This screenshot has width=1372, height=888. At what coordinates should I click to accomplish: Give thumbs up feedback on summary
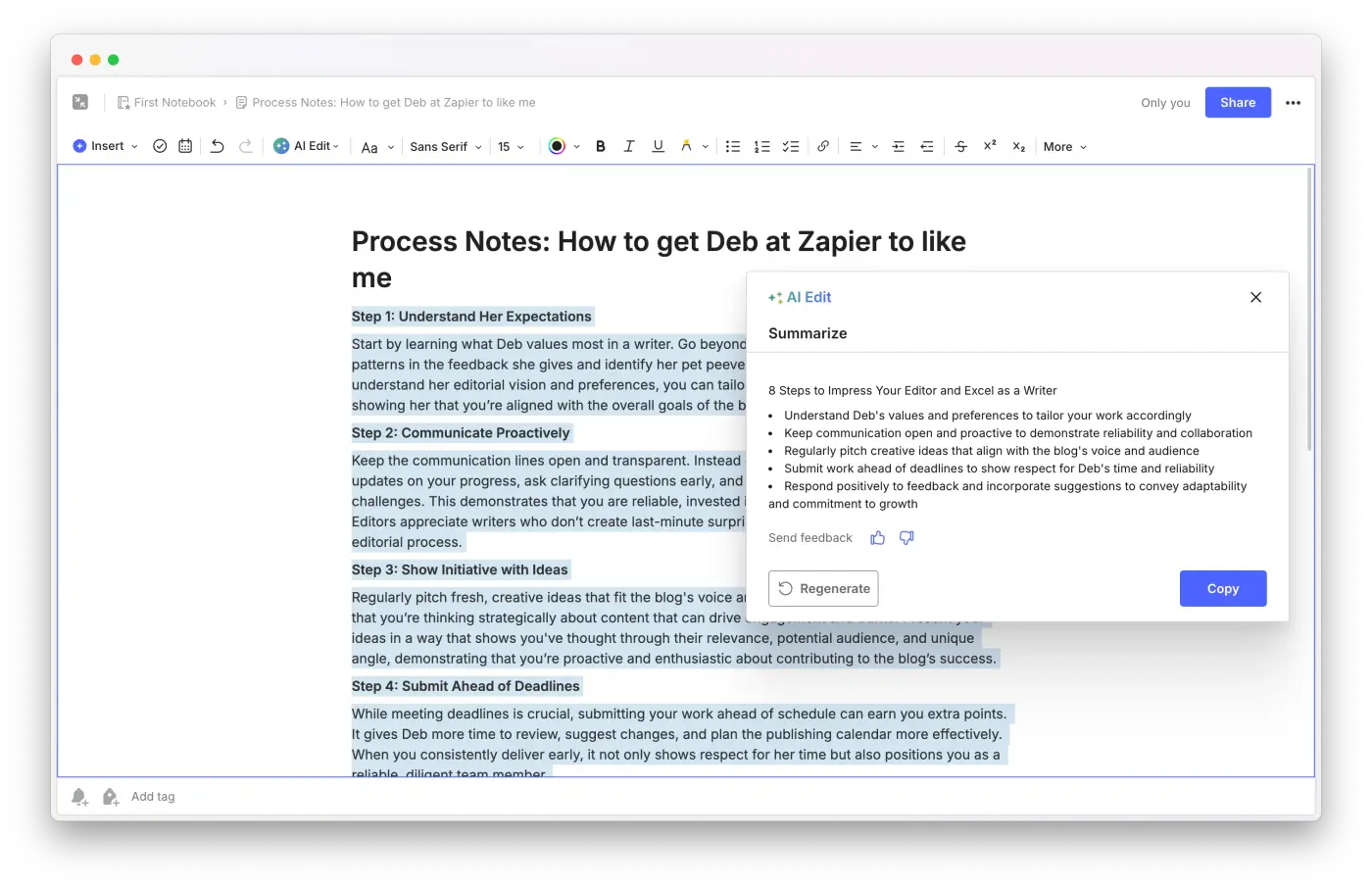[877, 537]
